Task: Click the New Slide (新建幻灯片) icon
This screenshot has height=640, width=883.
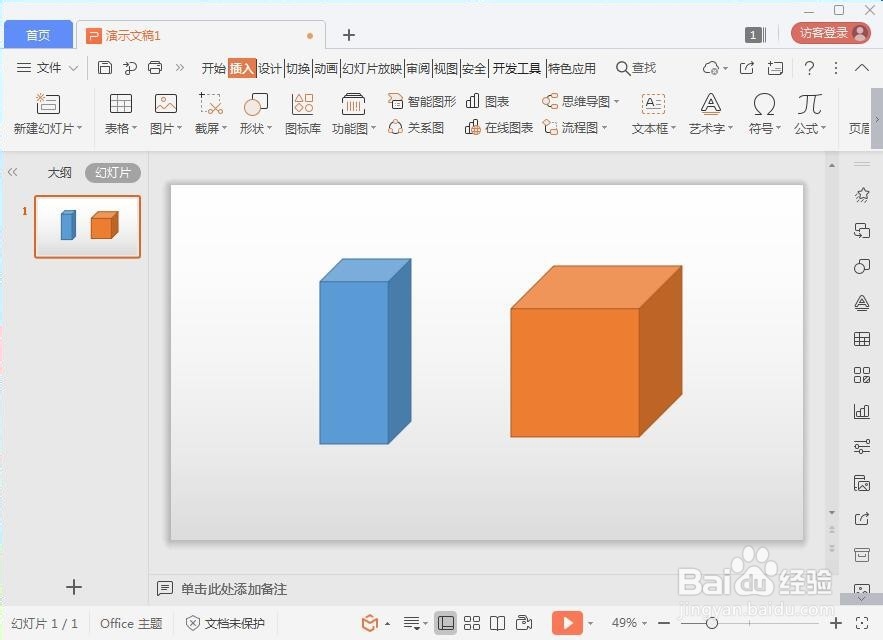Action: coord(48,104)
